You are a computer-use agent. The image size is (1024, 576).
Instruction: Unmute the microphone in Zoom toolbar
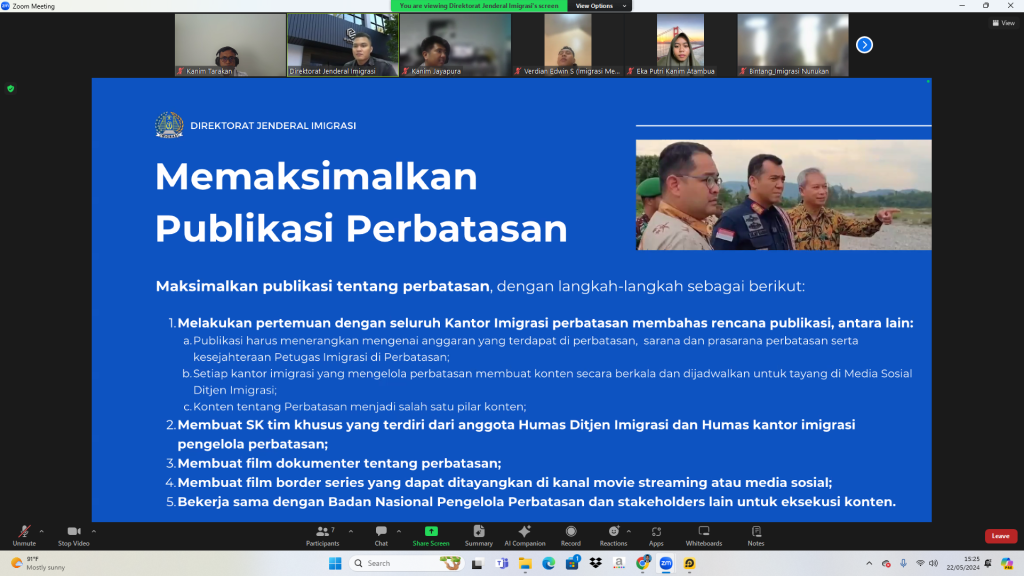click(24, 536)
